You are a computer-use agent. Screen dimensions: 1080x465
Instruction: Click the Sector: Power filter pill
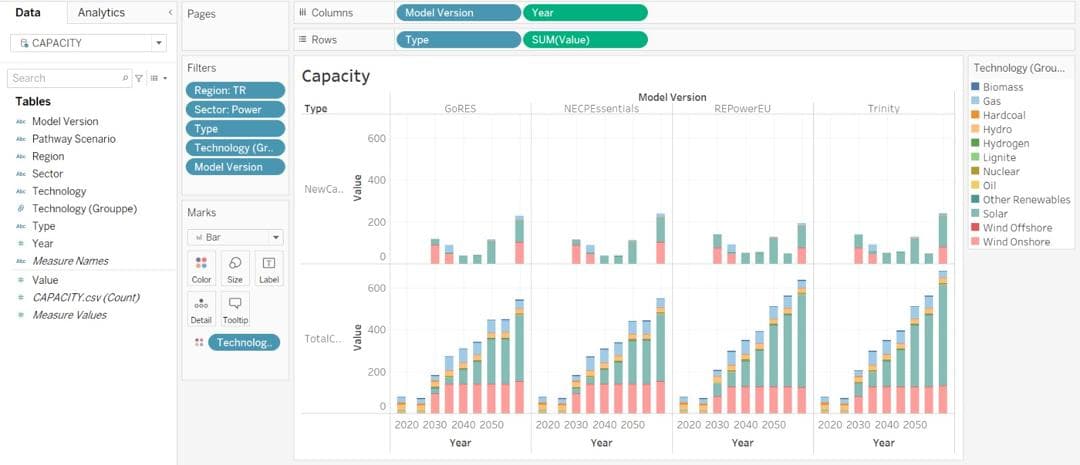pos(235,110)
